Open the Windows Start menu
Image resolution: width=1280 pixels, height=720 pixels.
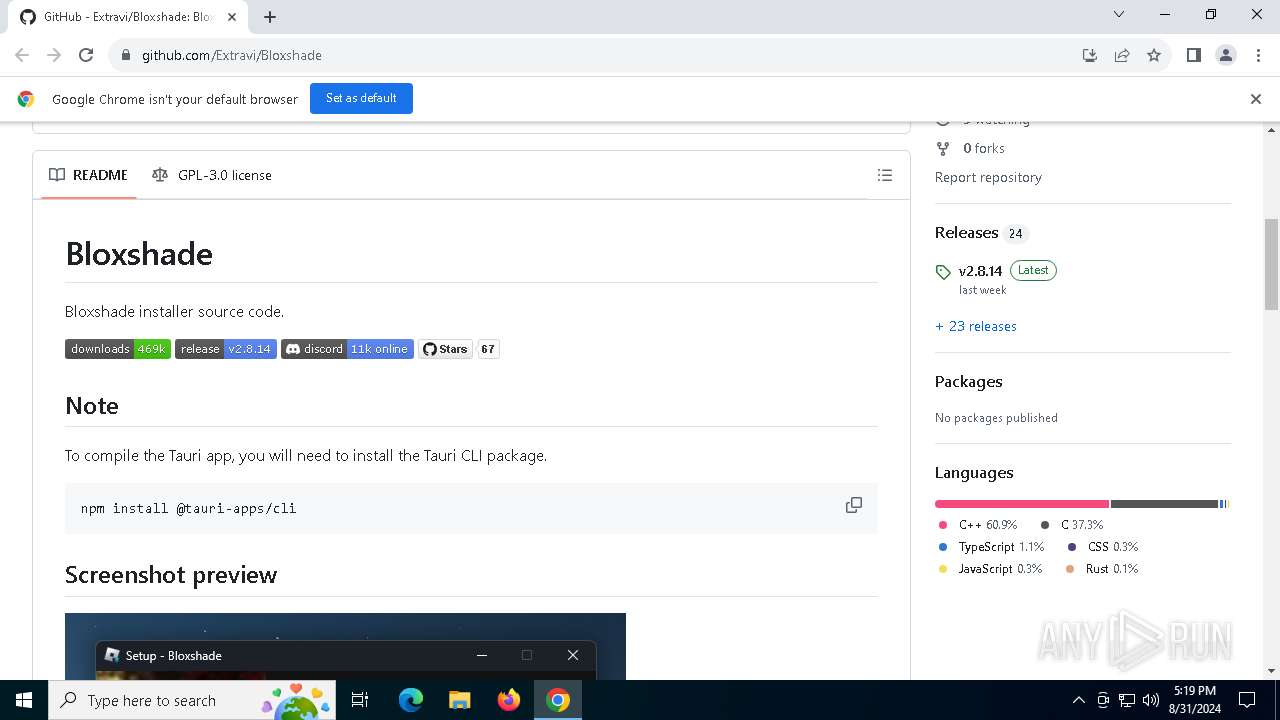(24, 700)
